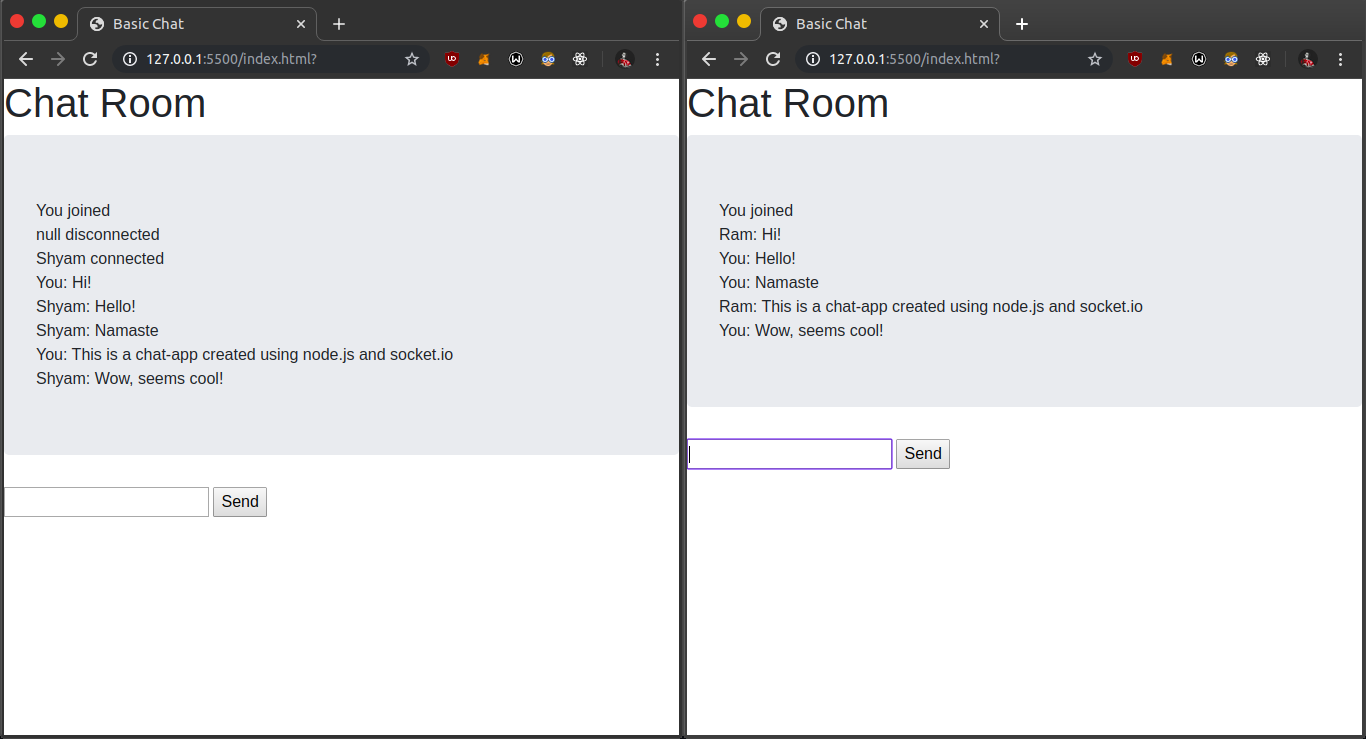Close the Basic Chat tab in right window
The width and height of the screenshot is (1366, 739).
pyautogui.click(x=984, y=24)
